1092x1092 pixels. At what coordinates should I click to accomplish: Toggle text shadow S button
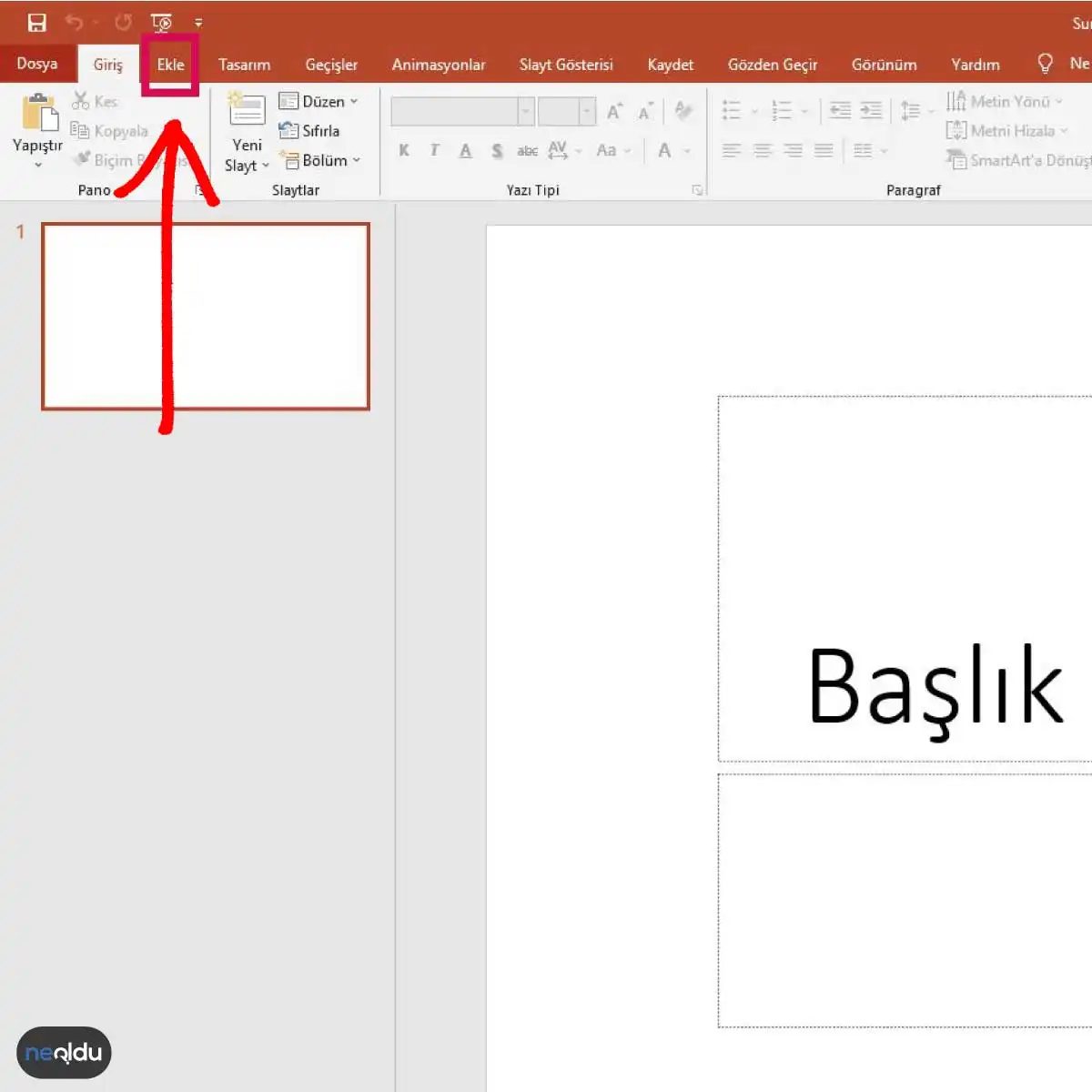497,150
